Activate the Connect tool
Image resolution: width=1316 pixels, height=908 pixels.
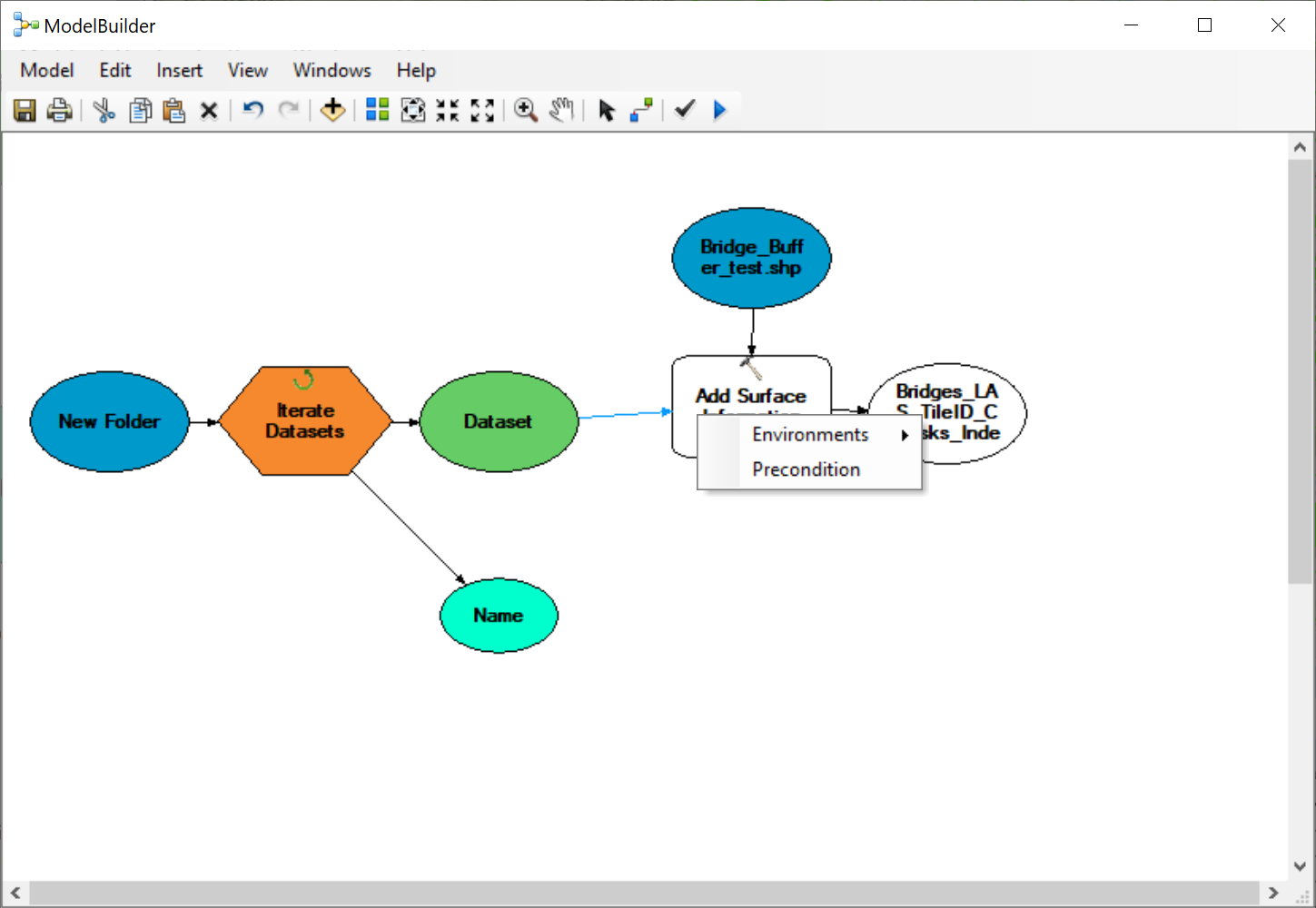click(641, 109)
